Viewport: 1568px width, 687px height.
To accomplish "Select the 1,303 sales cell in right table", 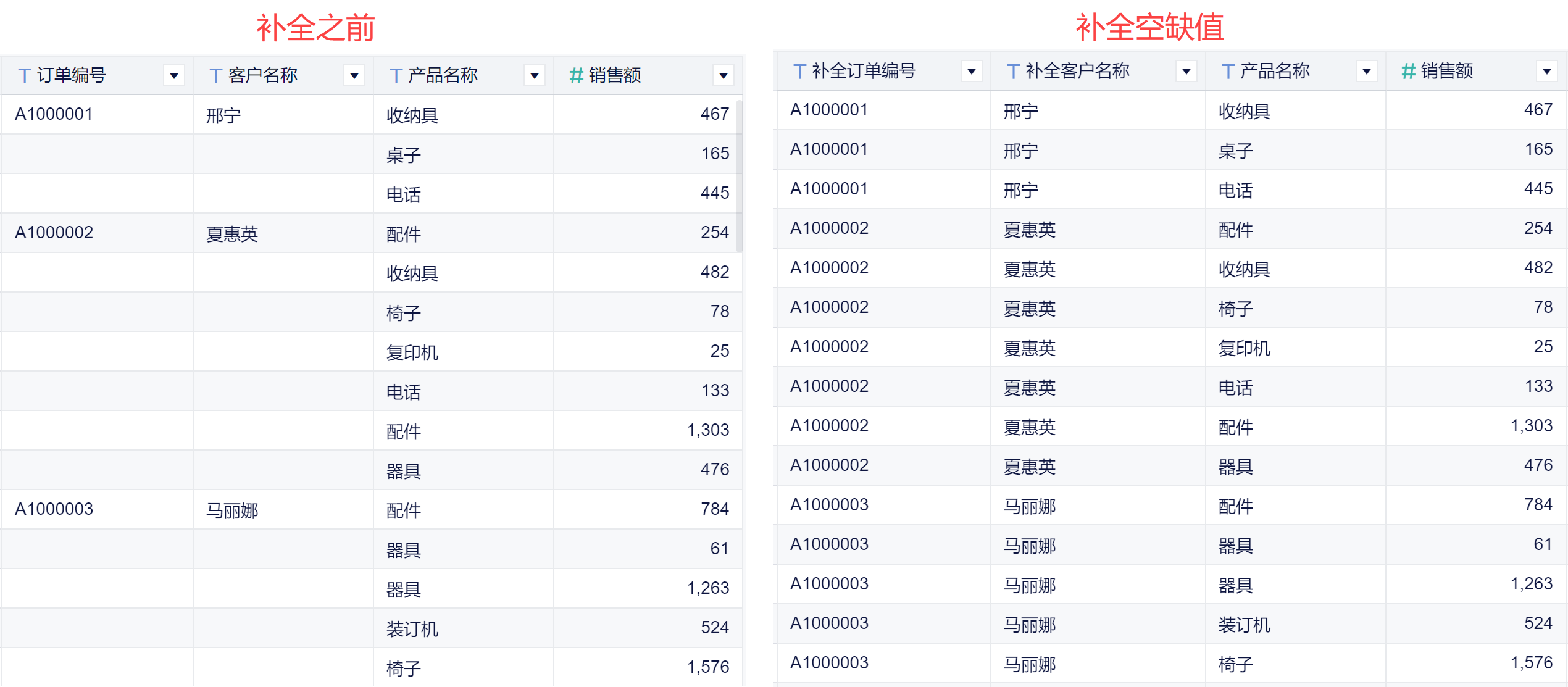I will (x=1531, y=426).
